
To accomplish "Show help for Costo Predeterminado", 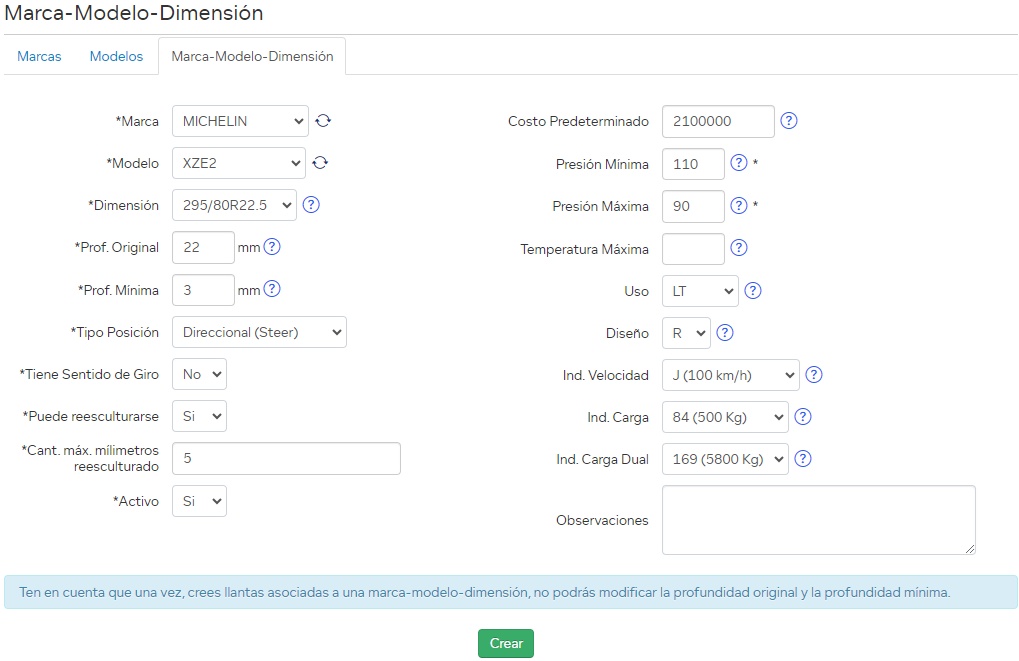I will 789,121.
